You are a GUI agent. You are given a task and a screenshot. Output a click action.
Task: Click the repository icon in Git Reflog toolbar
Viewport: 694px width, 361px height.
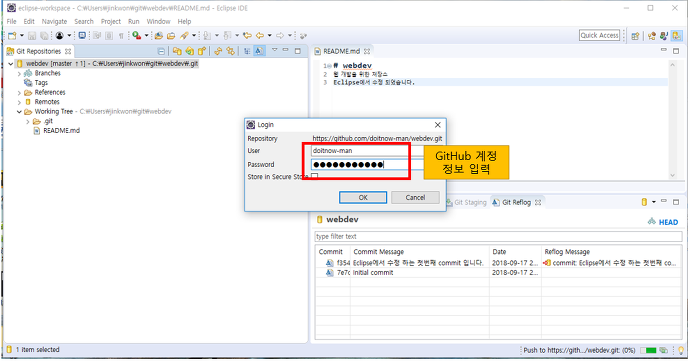644,202
